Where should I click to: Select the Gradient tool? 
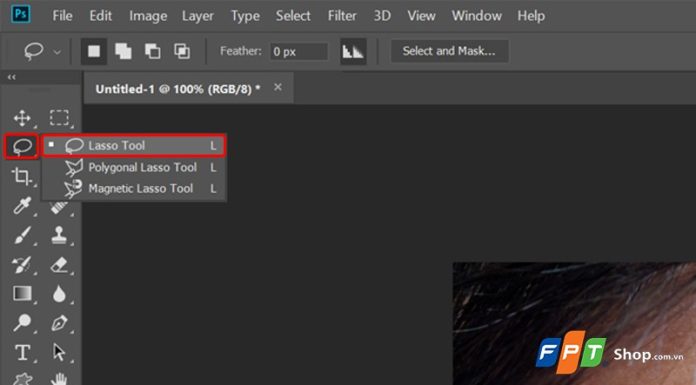(22, 294)
